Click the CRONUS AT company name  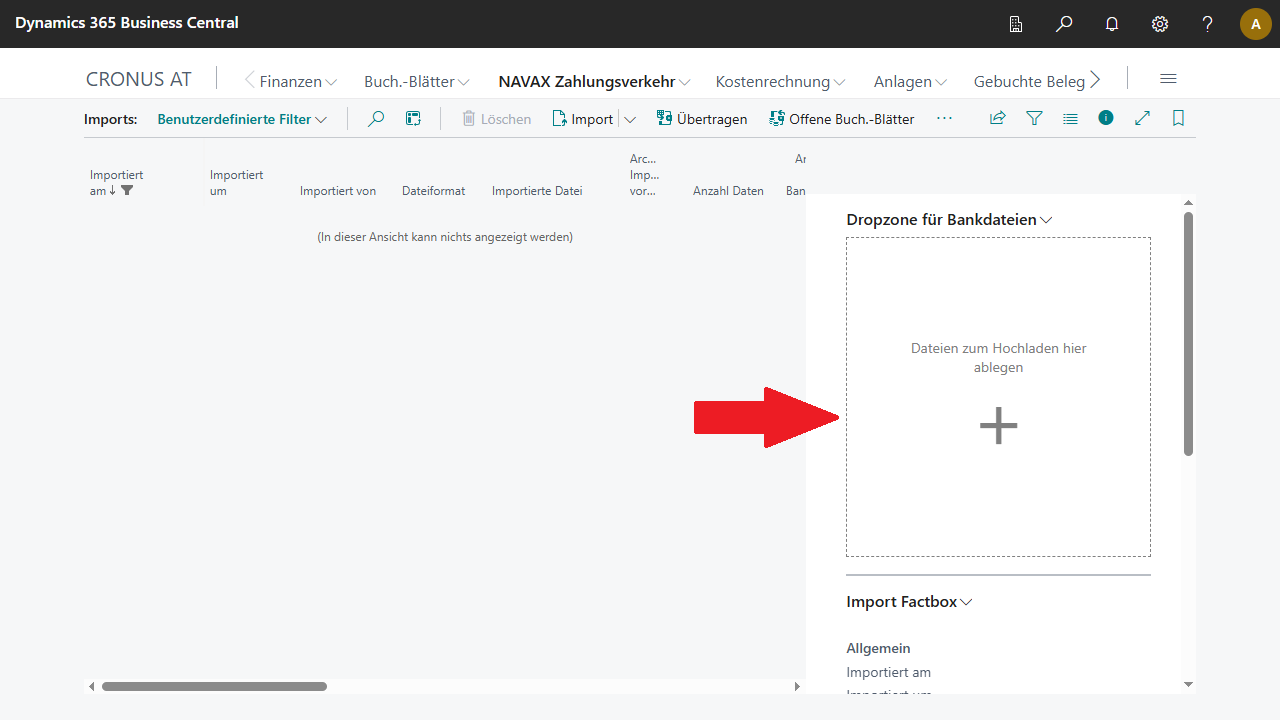[x=138, y=79]
